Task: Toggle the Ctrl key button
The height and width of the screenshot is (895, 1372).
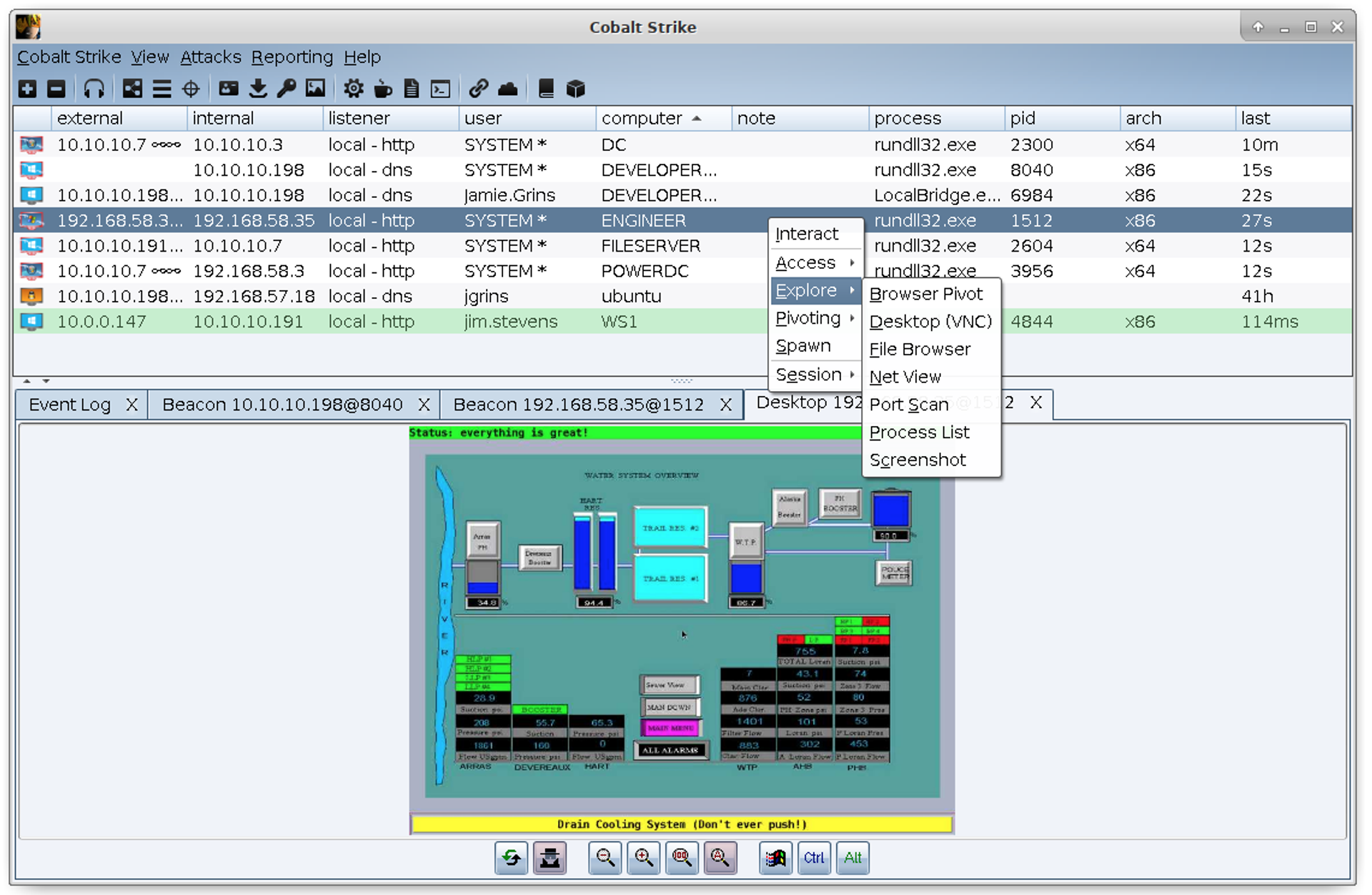Action: (x=814, y=858)
